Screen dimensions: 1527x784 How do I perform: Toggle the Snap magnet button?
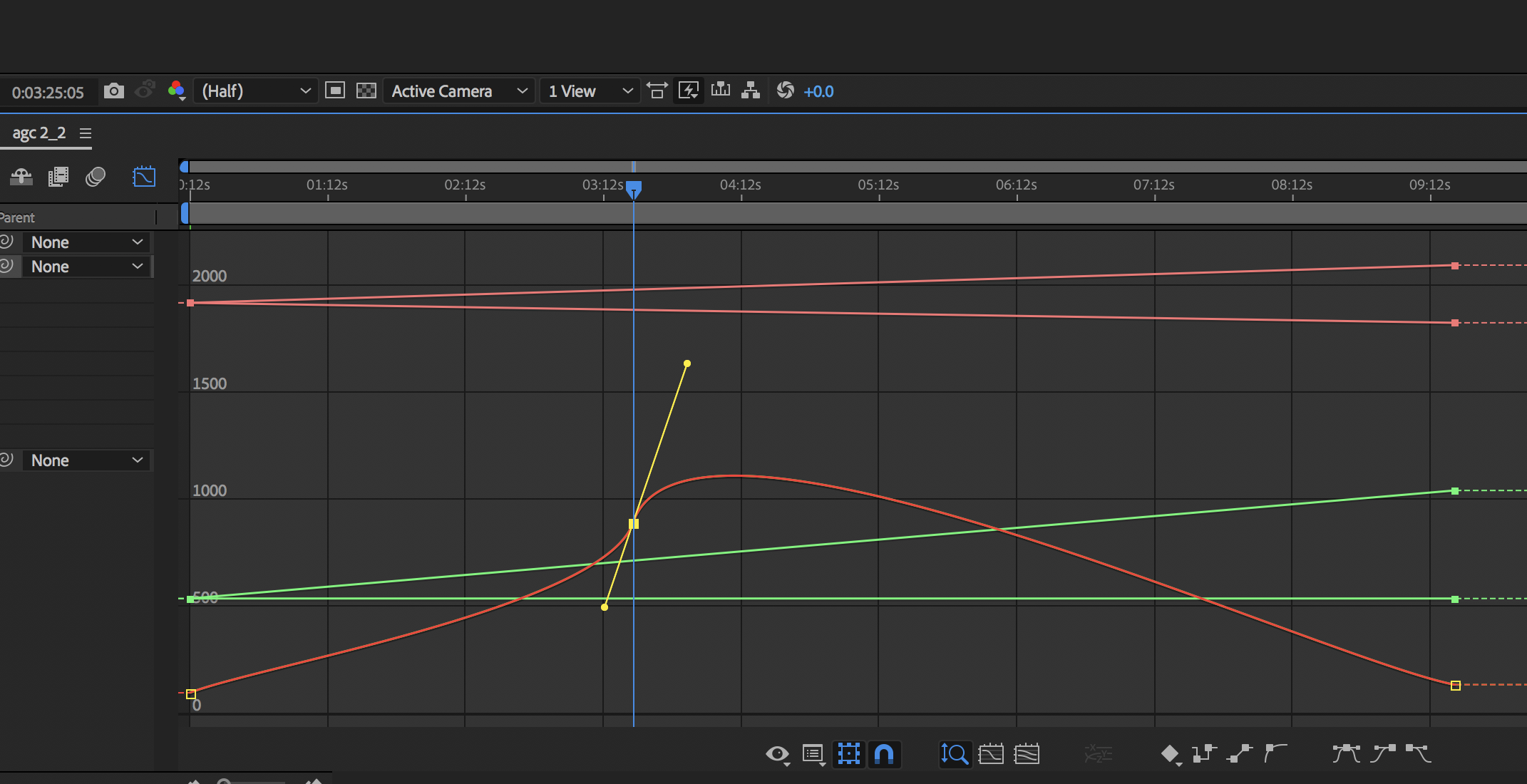point(884,753)
